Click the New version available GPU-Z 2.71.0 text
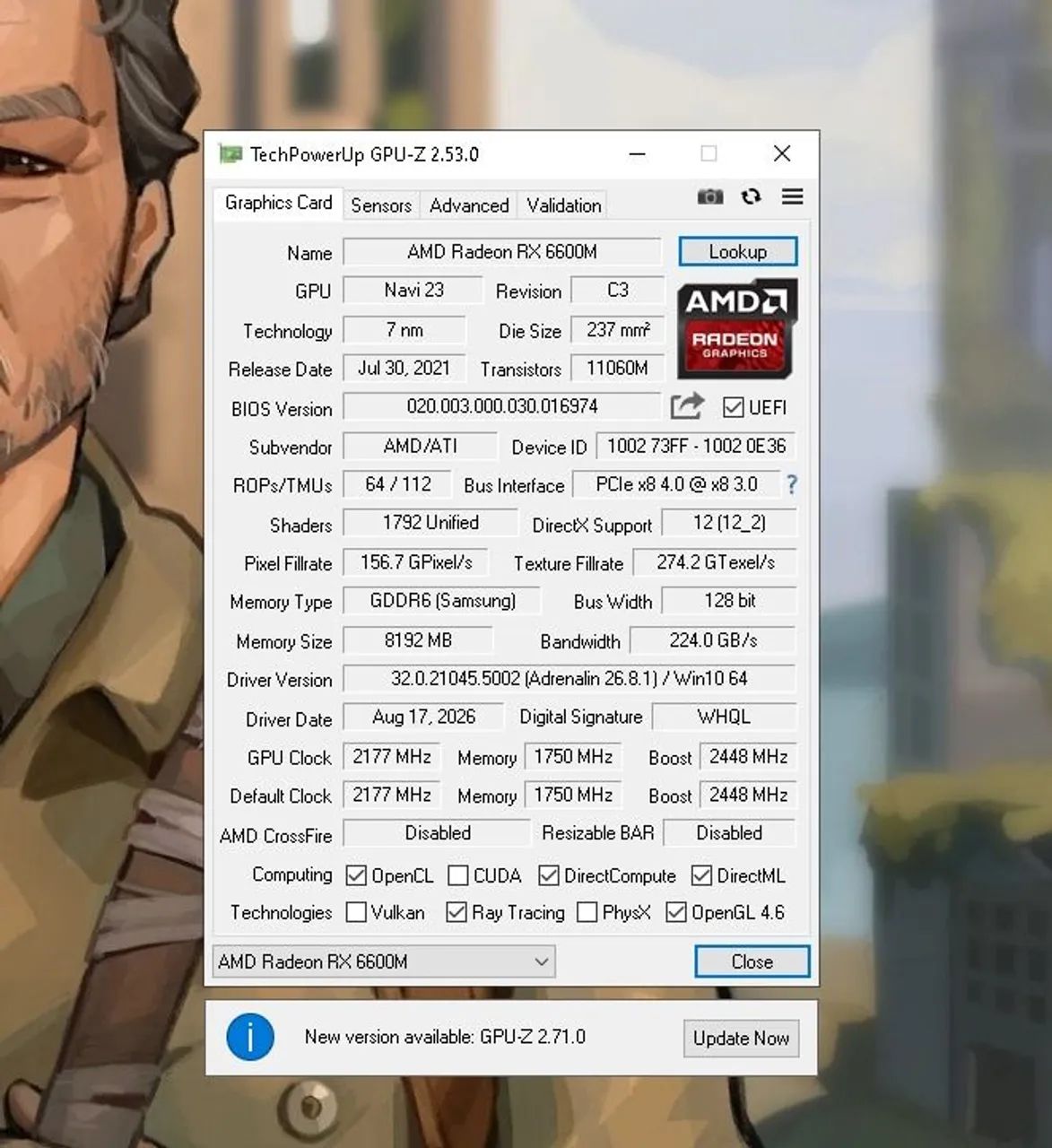 click(445, 1037)
